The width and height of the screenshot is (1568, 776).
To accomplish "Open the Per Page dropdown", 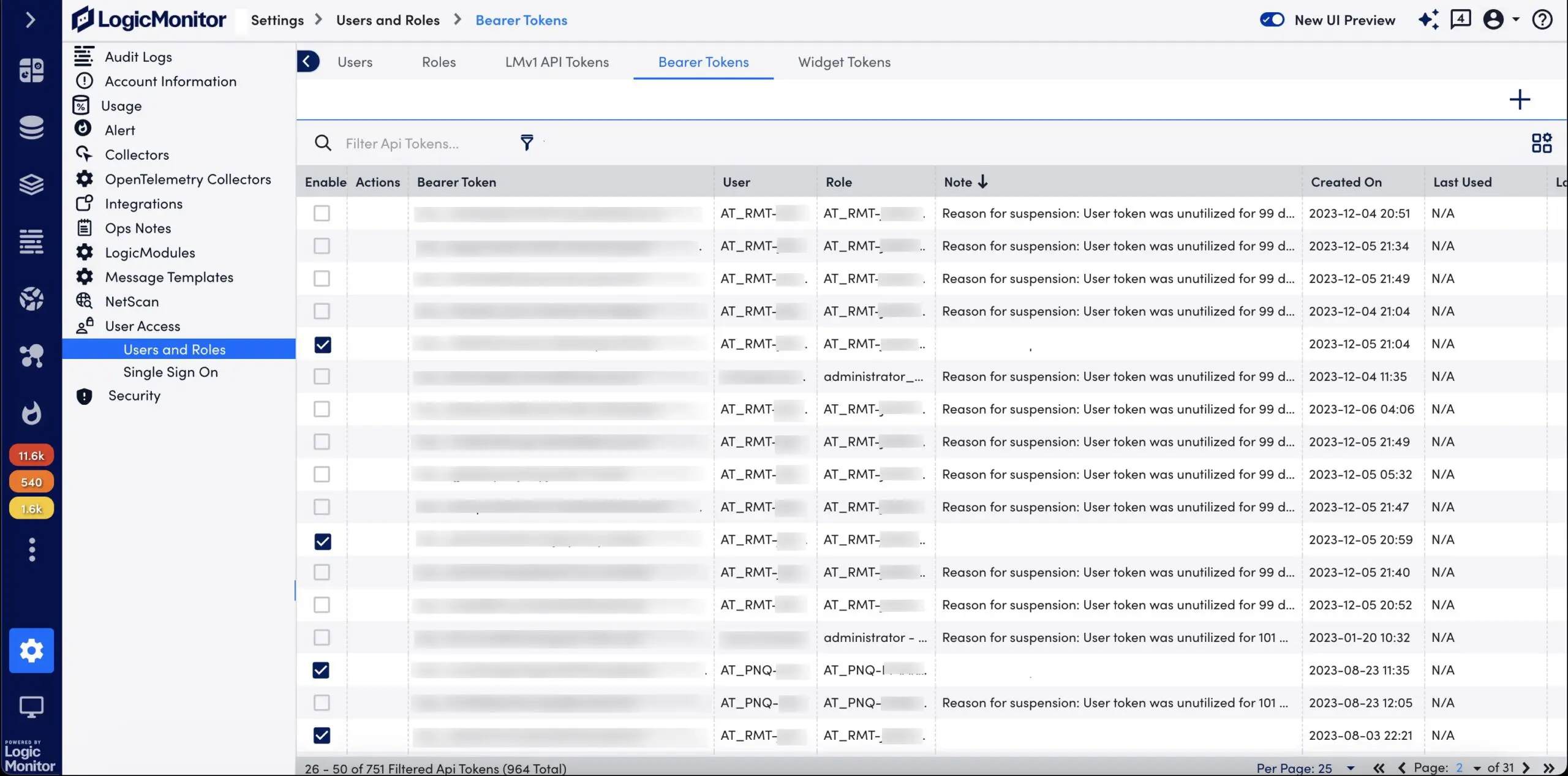I will [1350, 768].
